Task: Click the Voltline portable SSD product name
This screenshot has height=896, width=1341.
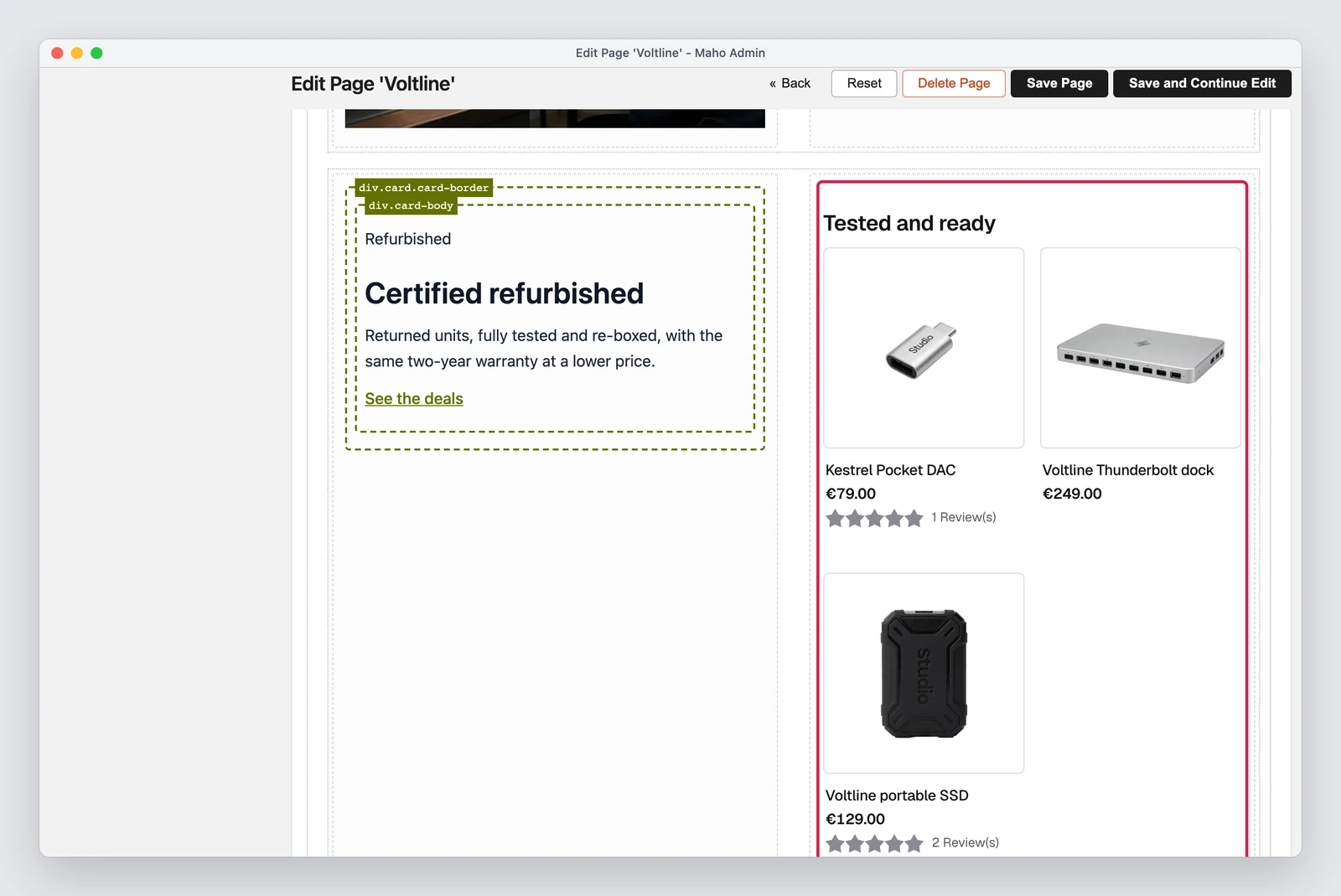Action: [897, 795]
